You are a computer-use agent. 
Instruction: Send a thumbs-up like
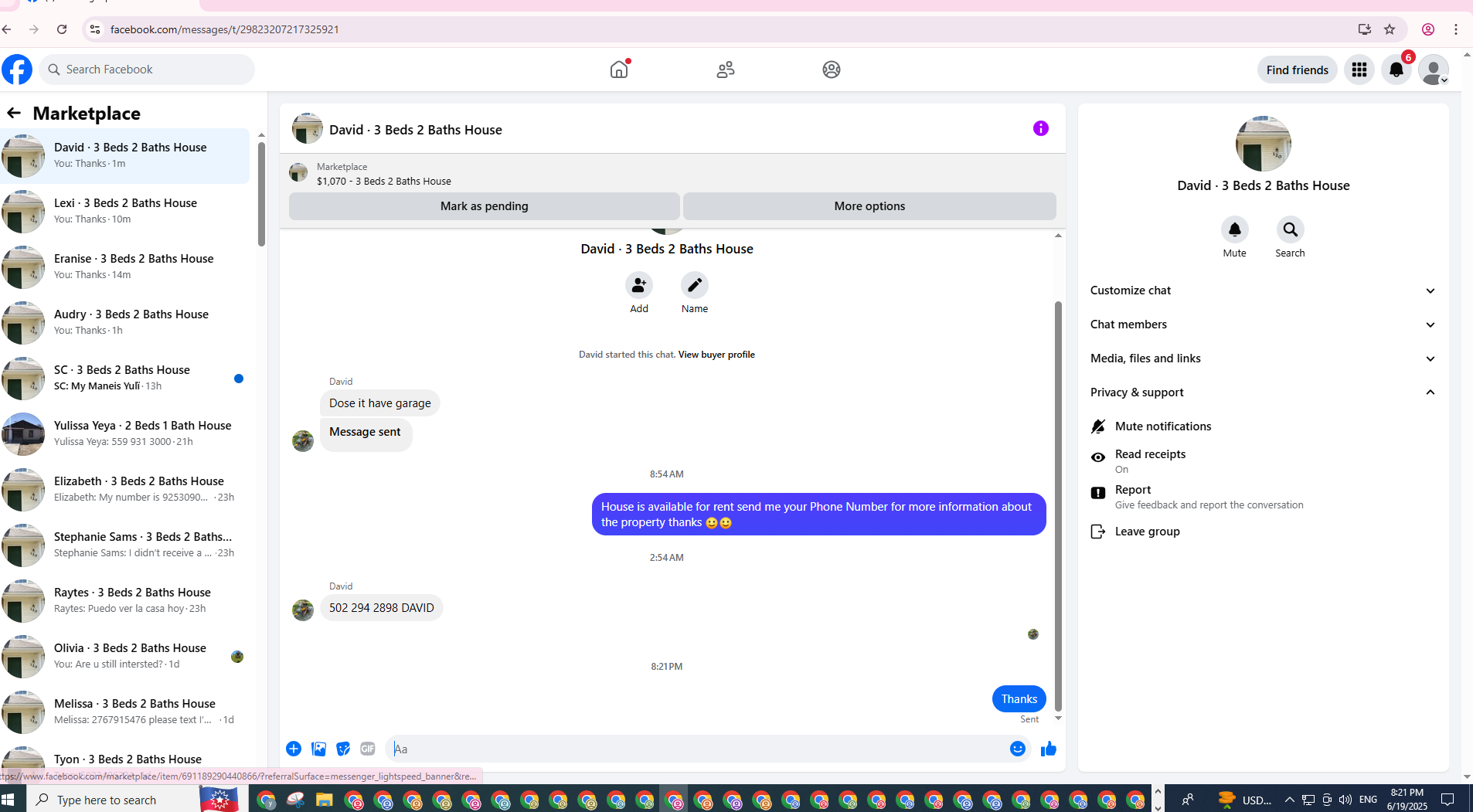pos(1048,749)
